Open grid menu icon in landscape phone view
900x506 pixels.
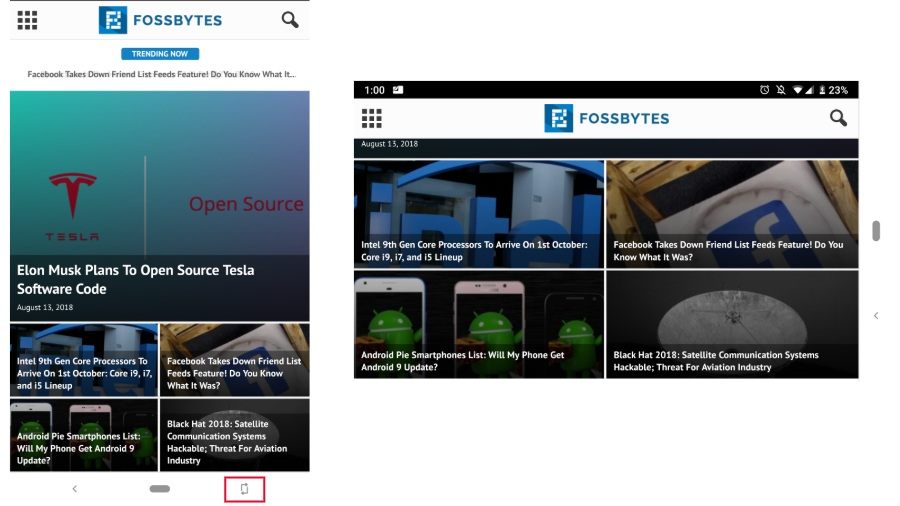point(372,119)
